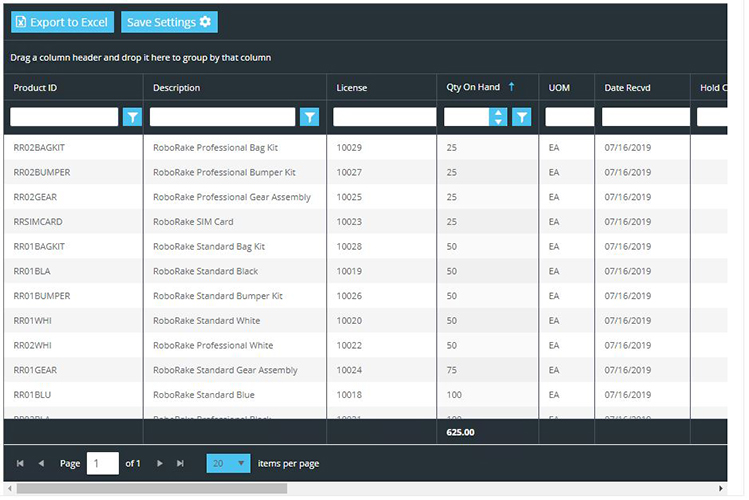Open the items per page dropdown

point(228,463)
